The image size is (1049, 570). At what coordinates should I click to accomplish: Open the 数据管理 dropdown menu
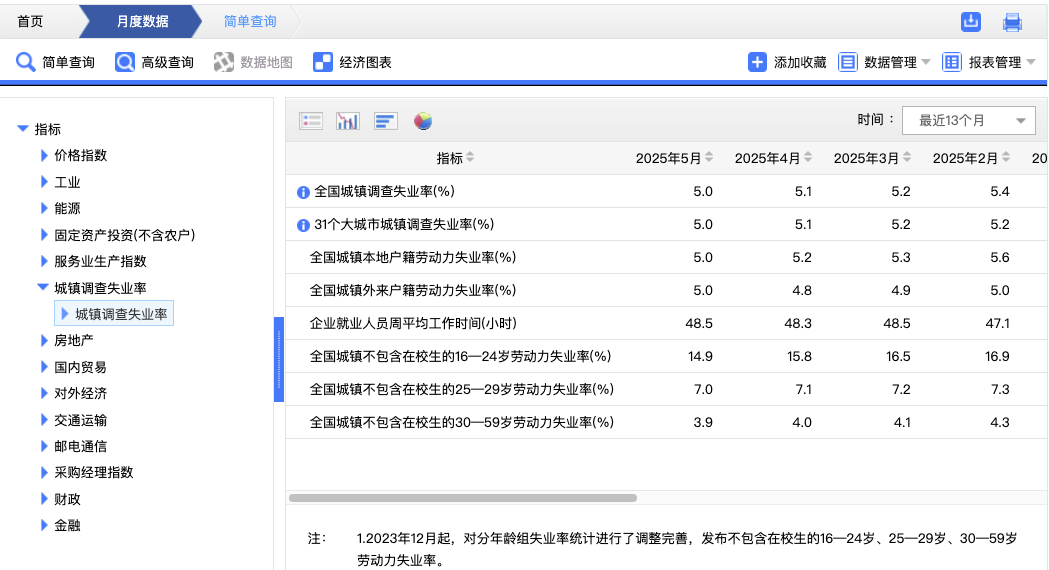click(884, 62)
